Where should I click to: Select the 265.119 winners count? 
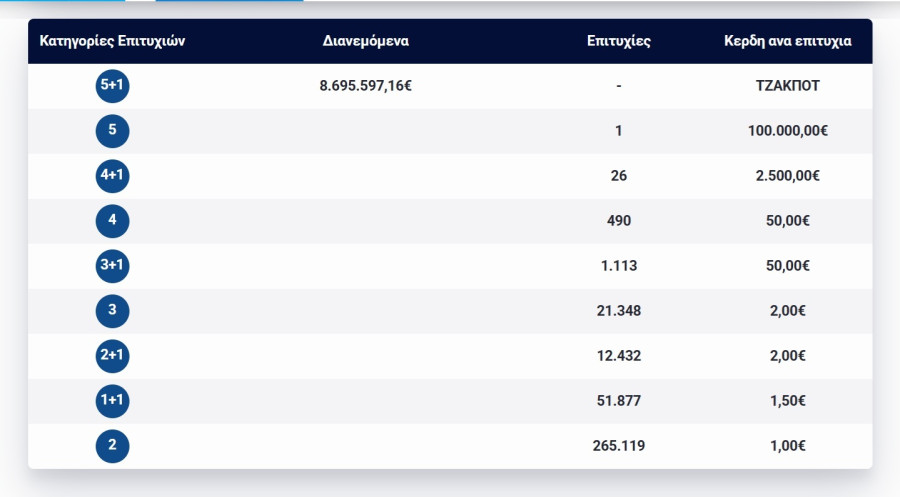pyautogui.click(x=619, y=446)
